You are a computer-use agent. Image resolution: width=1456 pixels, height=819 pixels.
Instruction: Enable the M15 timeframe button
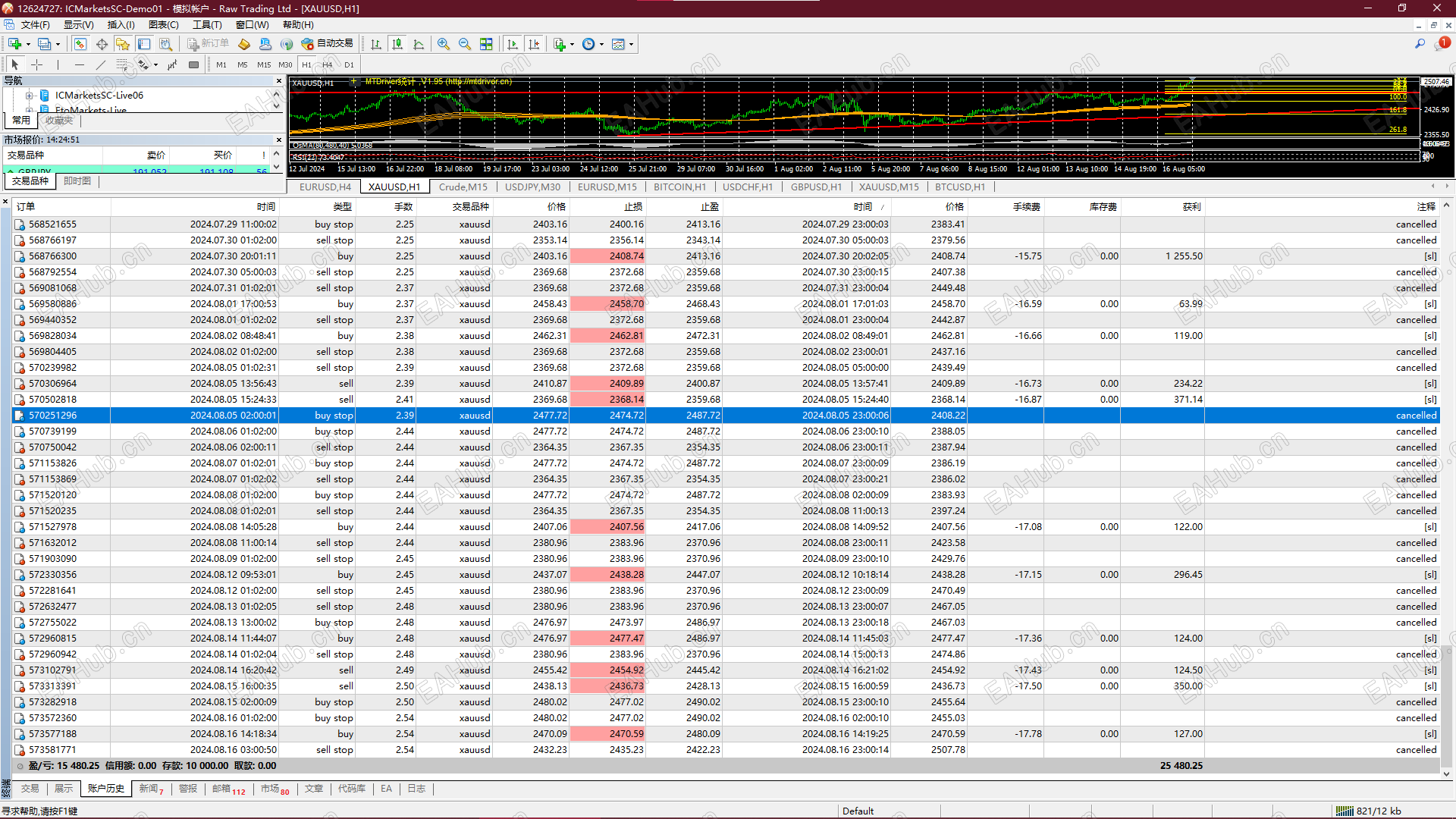pos(263,65)
